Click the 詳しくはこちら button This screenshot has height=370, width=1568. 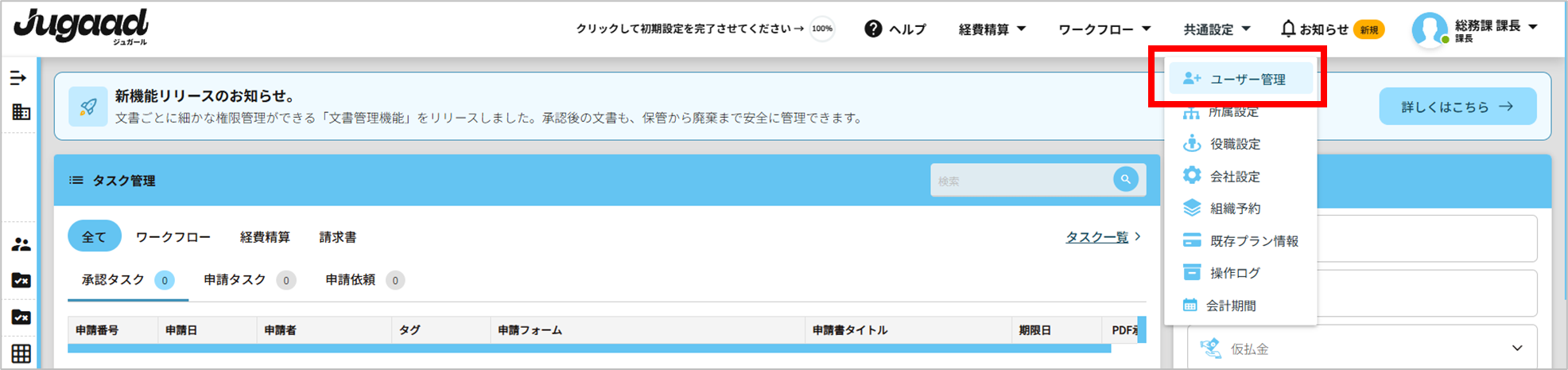coord(1457,107)
